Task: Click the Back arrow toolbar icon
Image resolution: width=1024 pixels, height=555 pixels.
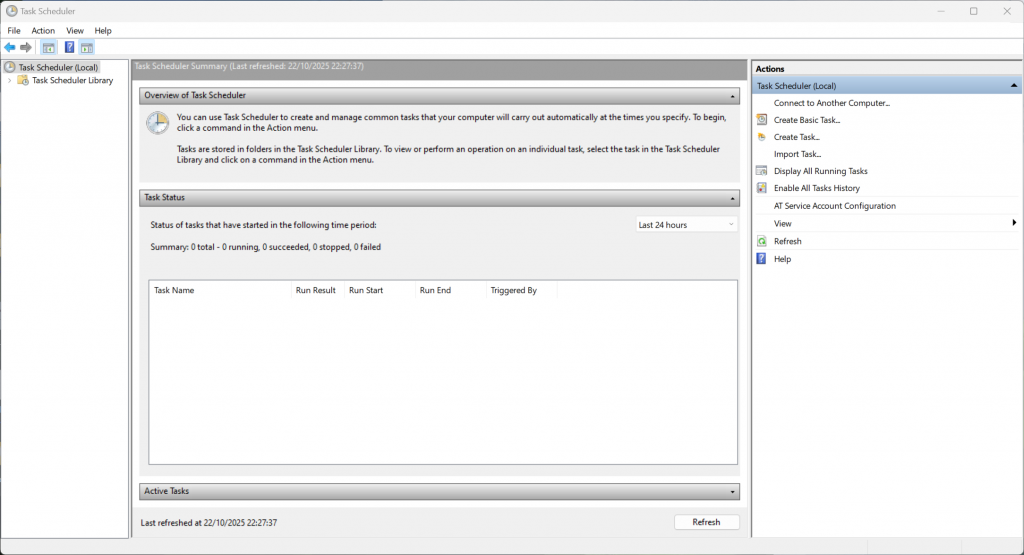Action: pyautogui.click(x=10, y=48)
